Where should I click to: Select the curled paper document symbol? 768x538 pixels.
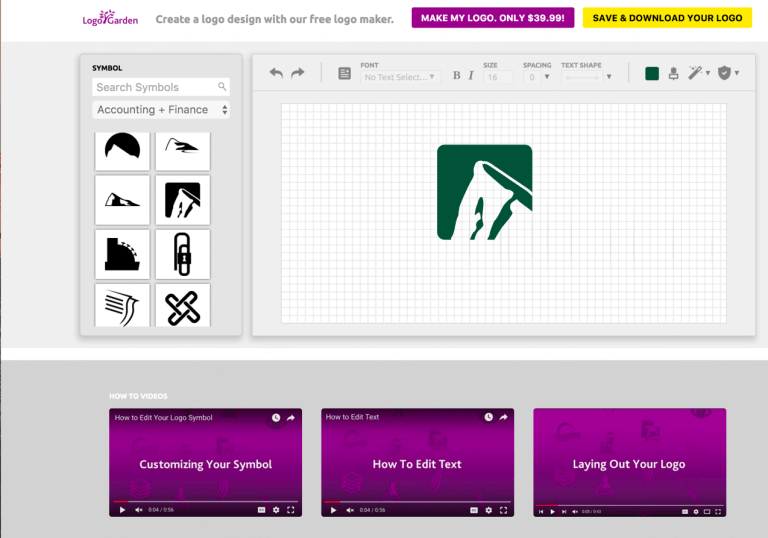pyautogui.click(x=122, y=305)
